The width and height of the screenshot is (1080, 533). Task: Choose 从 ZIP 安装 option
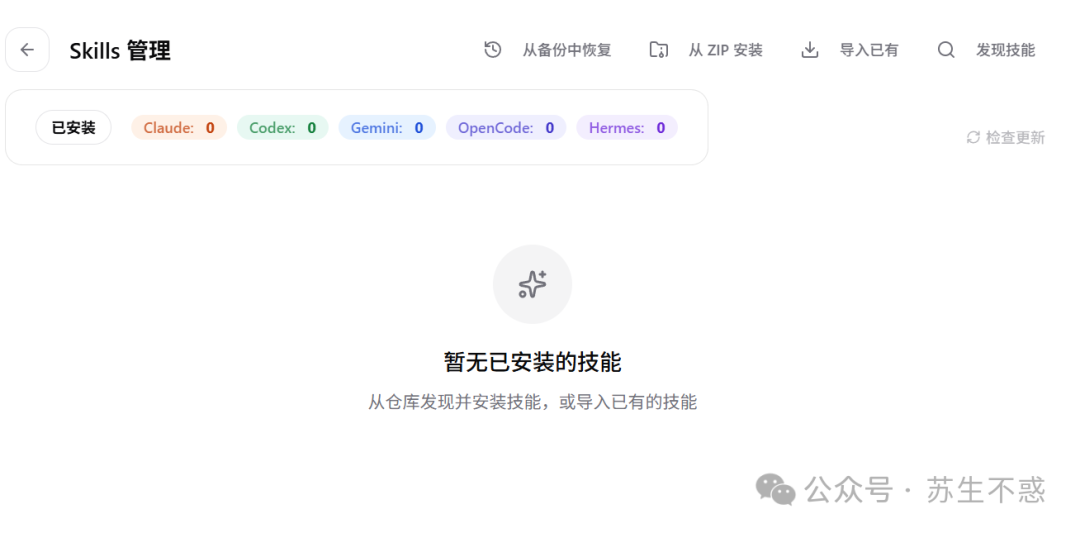(x=726, y=50)
